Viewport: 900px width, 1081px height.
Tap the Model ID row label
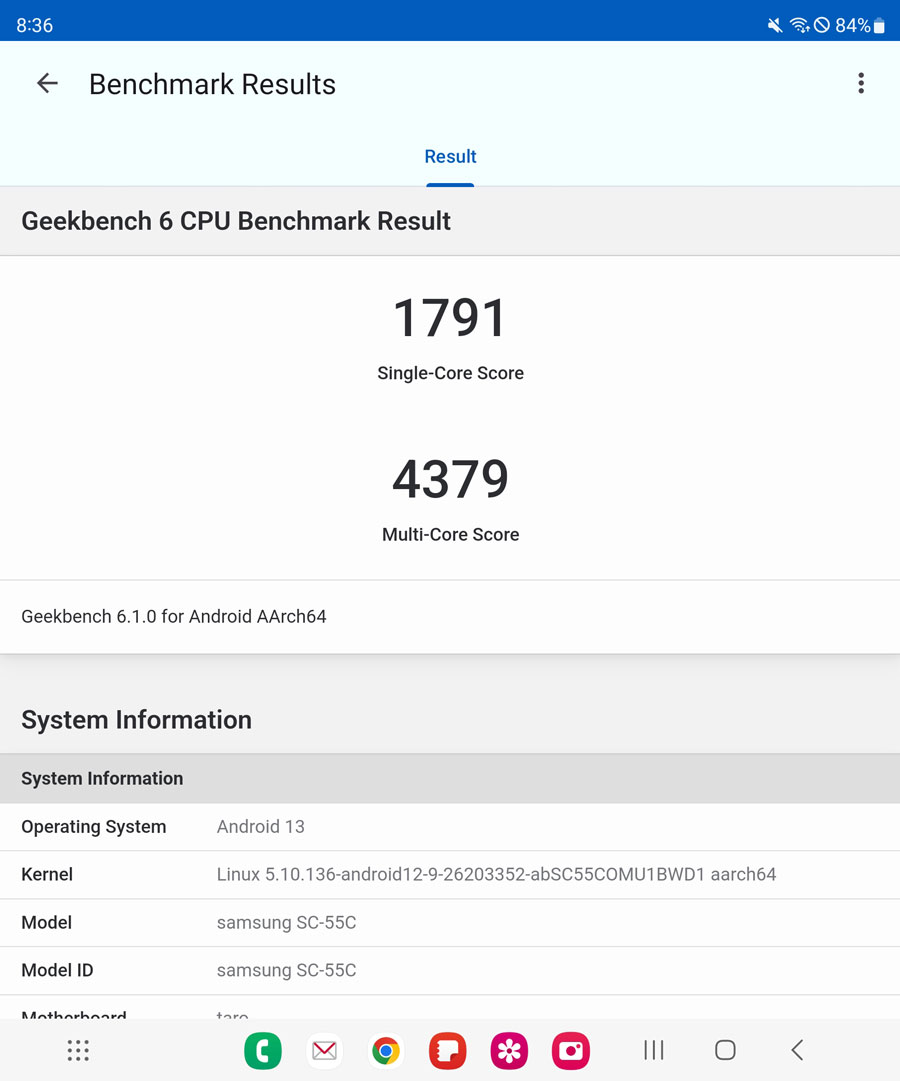(x=57, y=970)
